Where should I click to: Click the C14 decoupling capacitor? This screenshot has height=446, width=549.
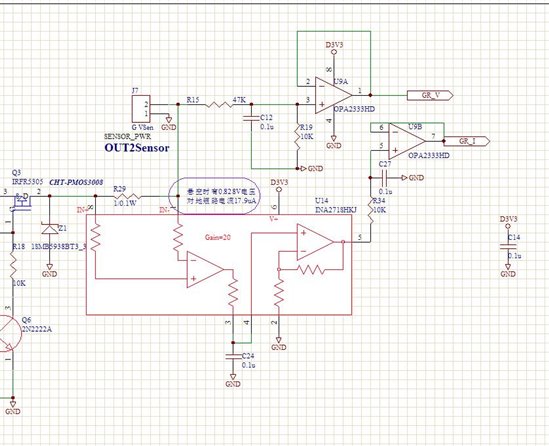[508, 246]
